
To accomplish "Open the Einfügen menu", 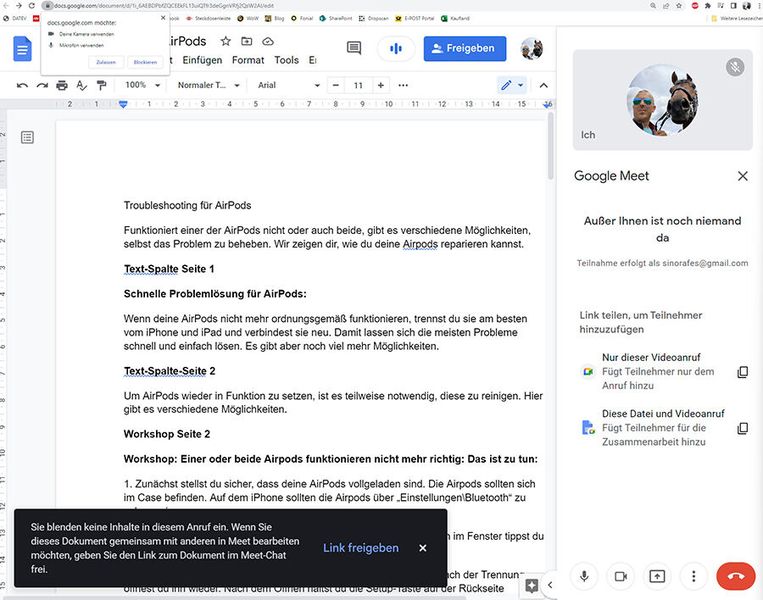I will click(x=202, y=60).
